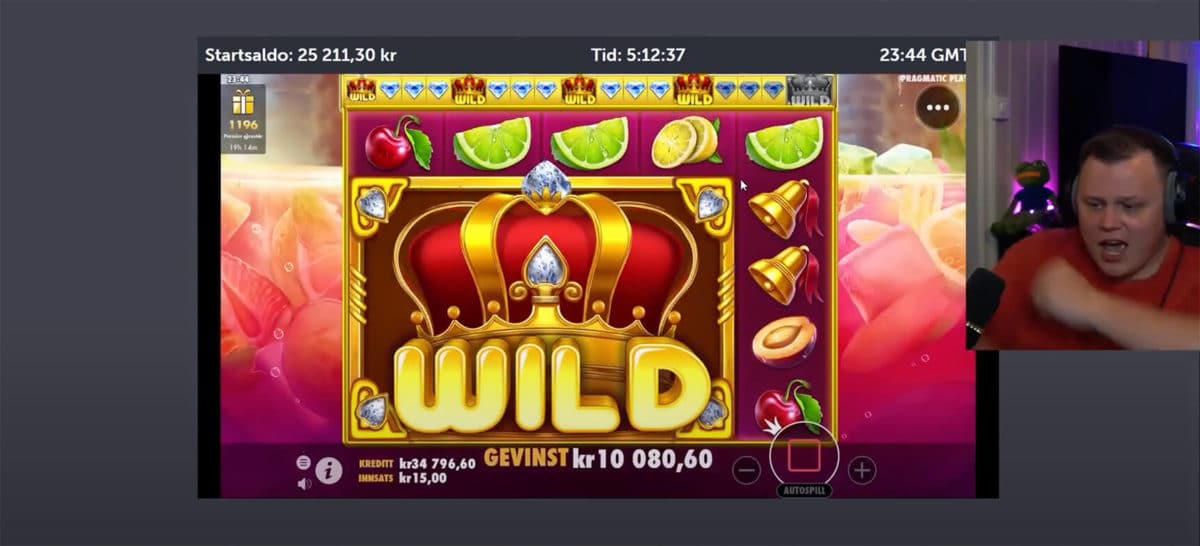Click the gift box rewards icon
1200x546 pixels.
coord(243,102)
